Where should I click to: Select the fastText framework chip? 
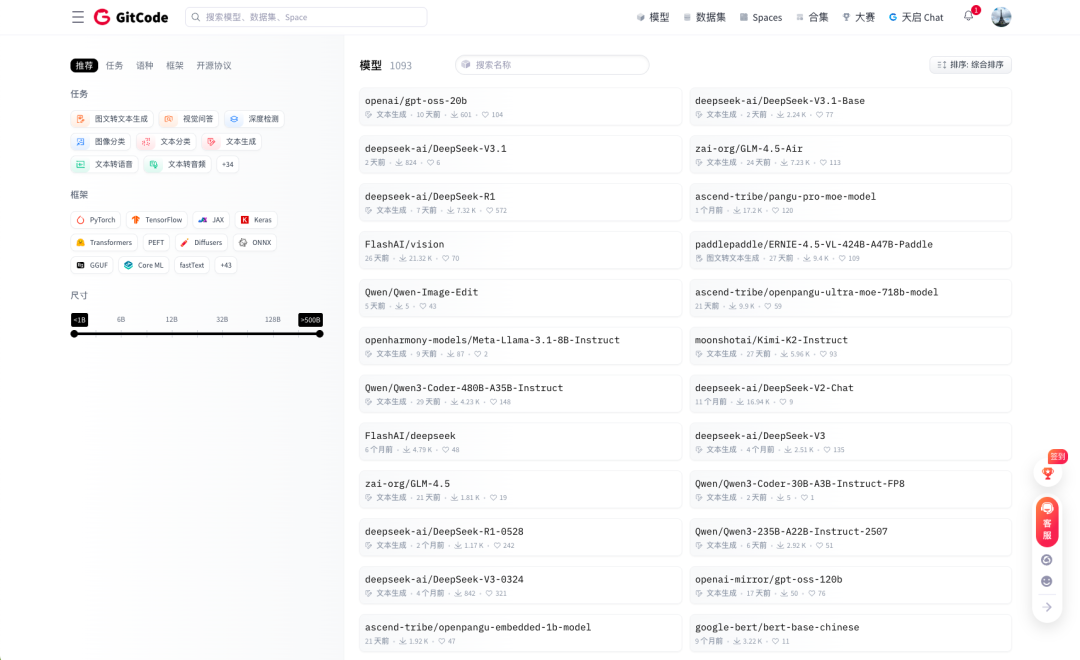[191, 265]
